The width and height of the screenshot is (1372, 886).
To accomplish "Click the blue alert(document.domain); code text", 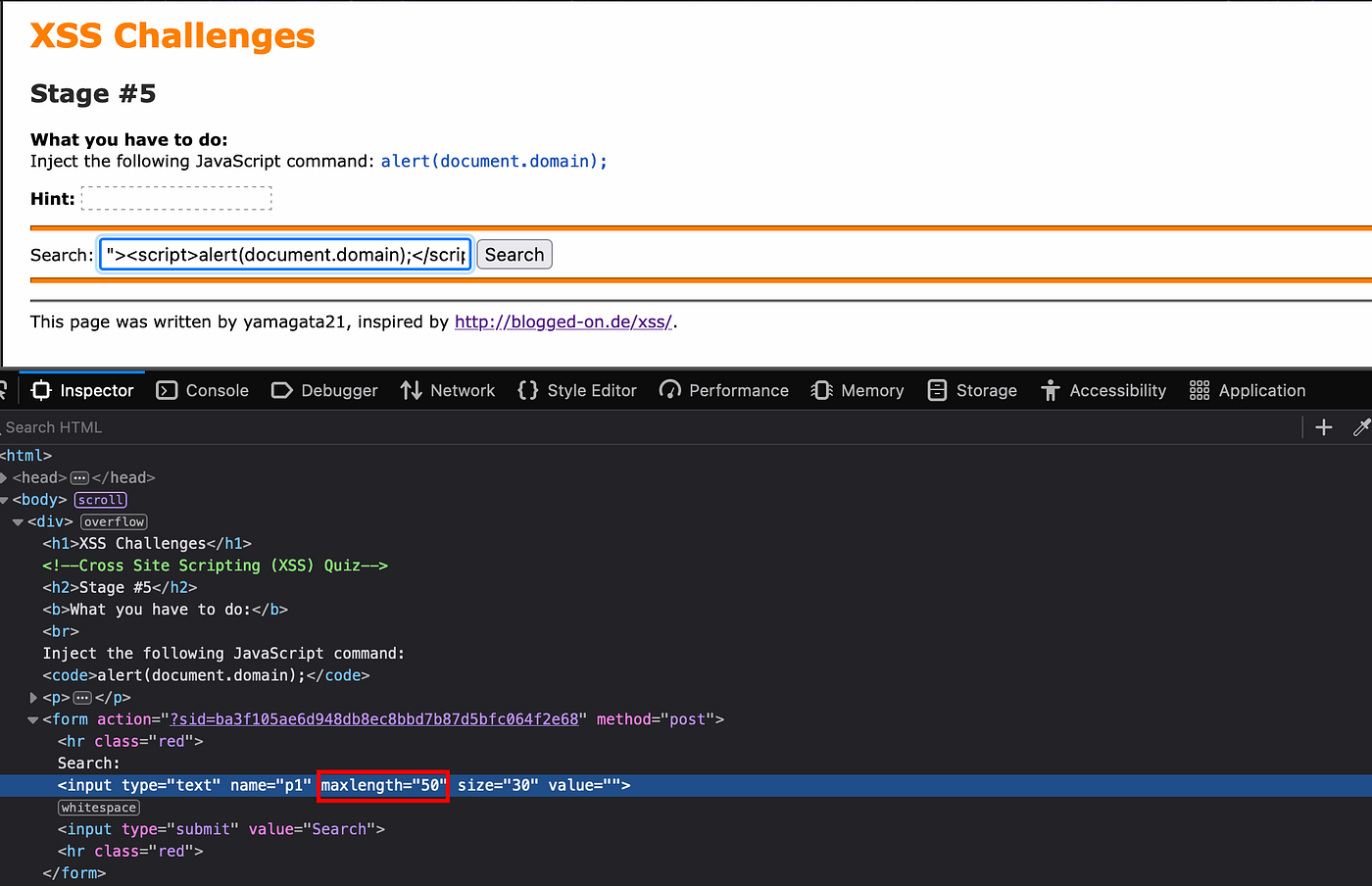I will coord(494,161).
